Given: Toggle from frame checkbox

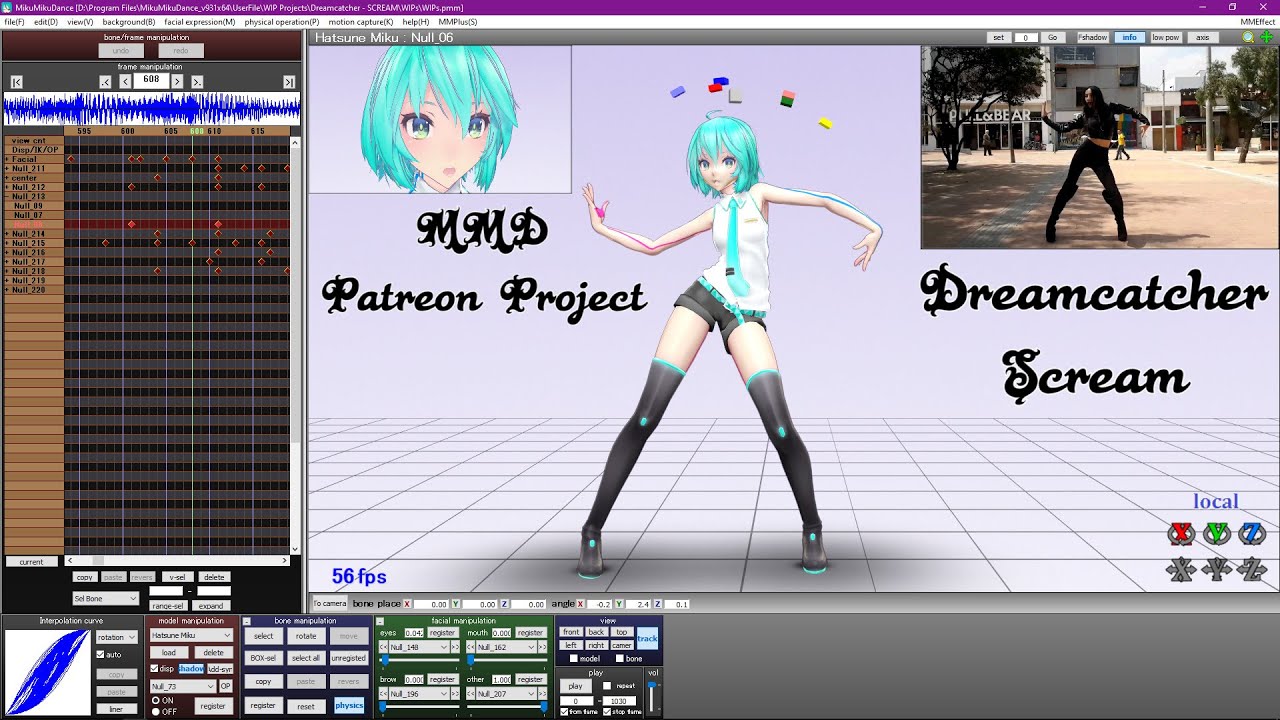Looking at the screenshot, I should click(564, 711).
